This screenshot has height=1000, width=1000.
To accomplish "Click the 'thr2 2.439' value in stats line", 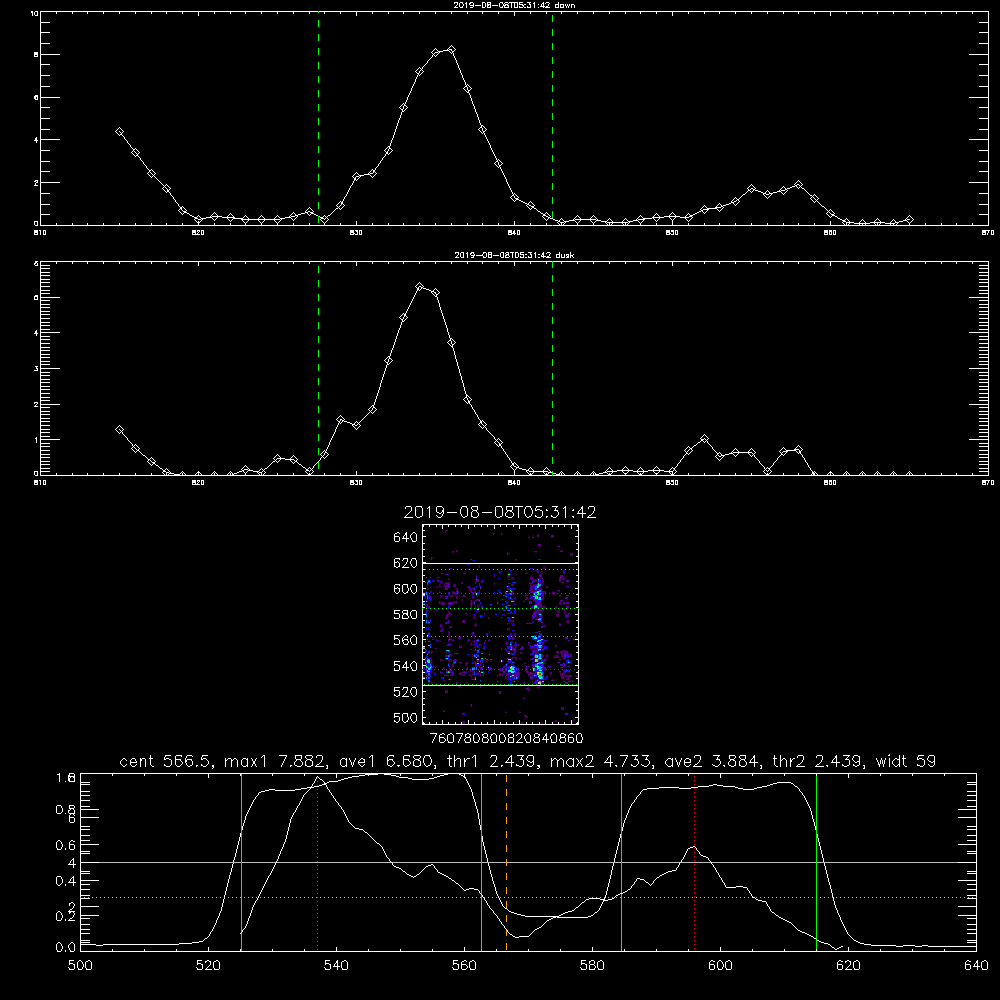I will pyautogui.click(x=818, y=761).
